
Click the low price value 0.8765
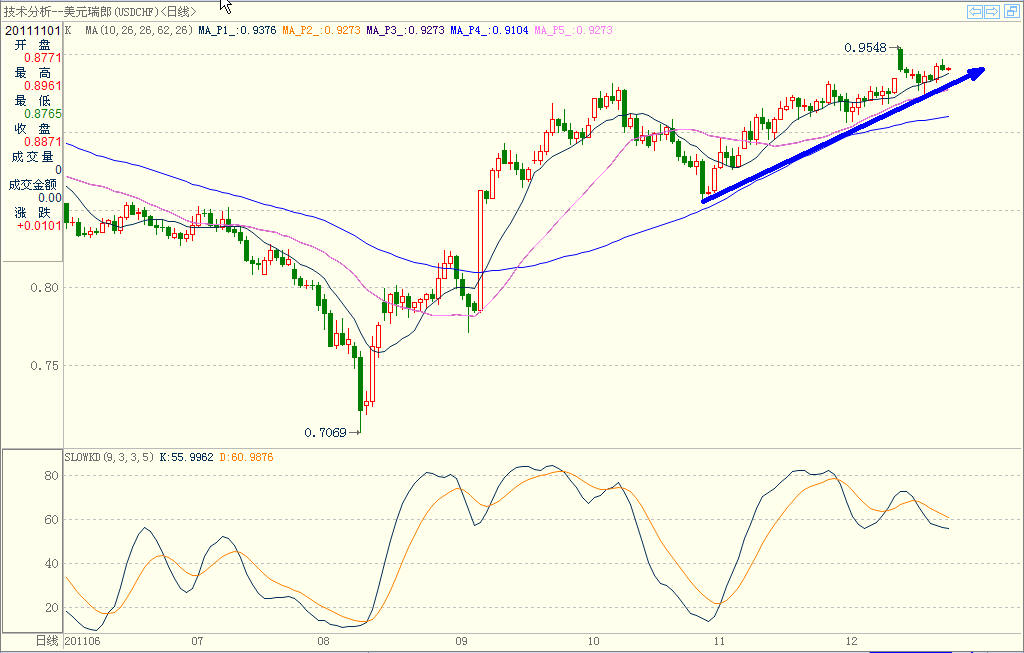42,114
